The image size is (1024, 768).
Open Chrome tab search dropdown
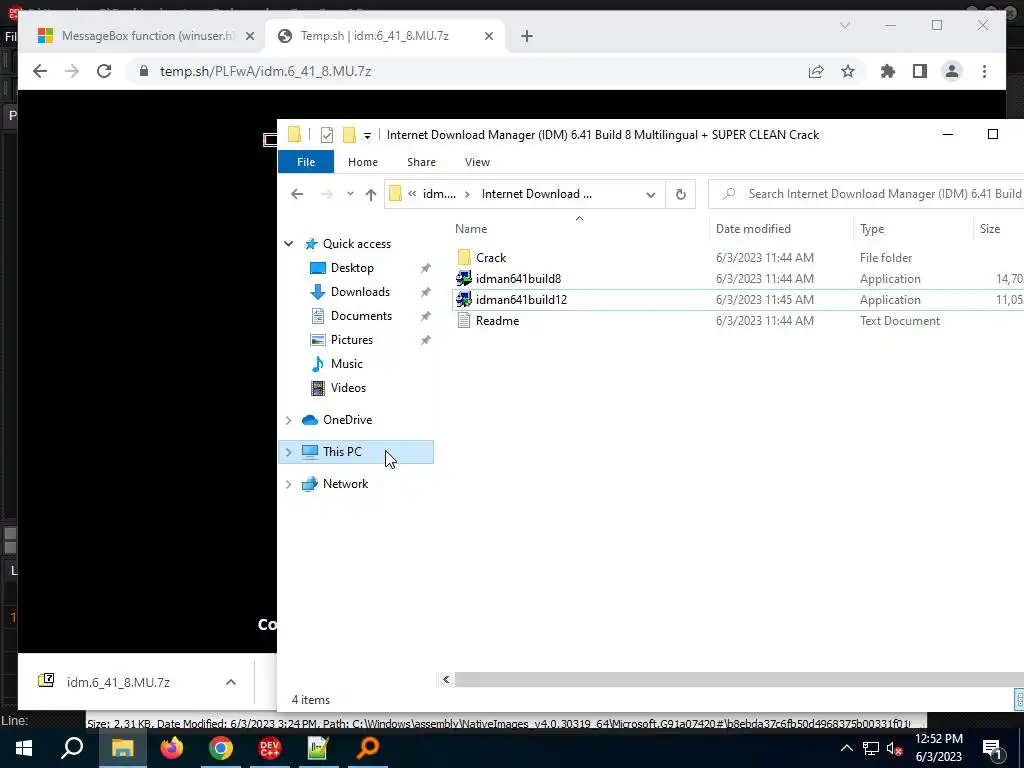[844, 25]
